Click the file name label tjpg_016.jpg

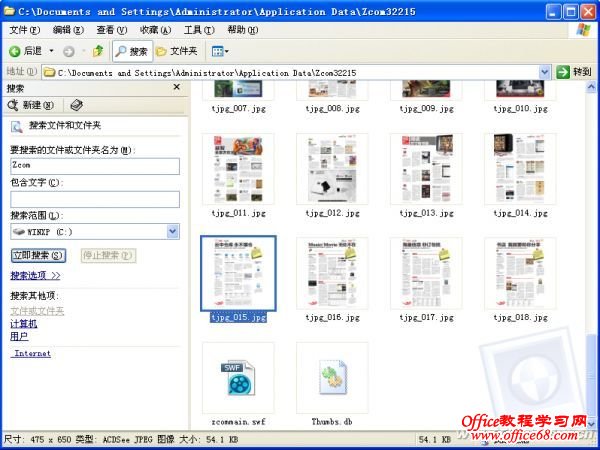pyautogui.click(x=332, y=318)
